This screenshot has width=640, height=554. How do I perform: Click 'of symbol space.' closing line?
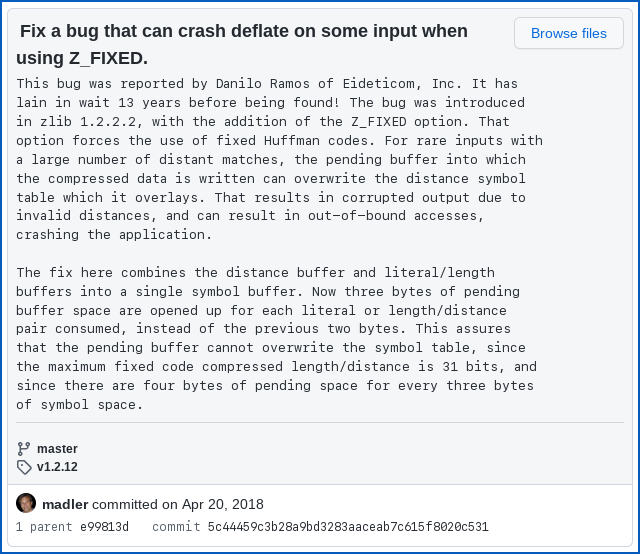[80, 404]
